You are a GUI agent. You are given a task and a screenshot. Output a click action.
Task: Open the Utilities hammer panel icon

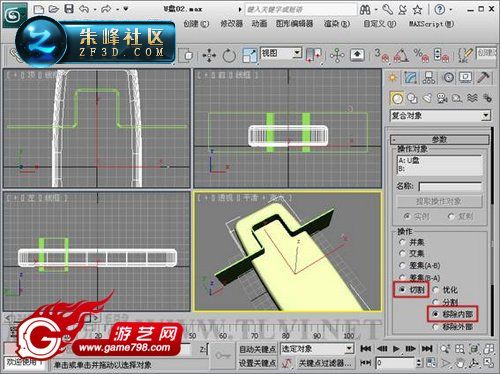[x=483, y=78]
